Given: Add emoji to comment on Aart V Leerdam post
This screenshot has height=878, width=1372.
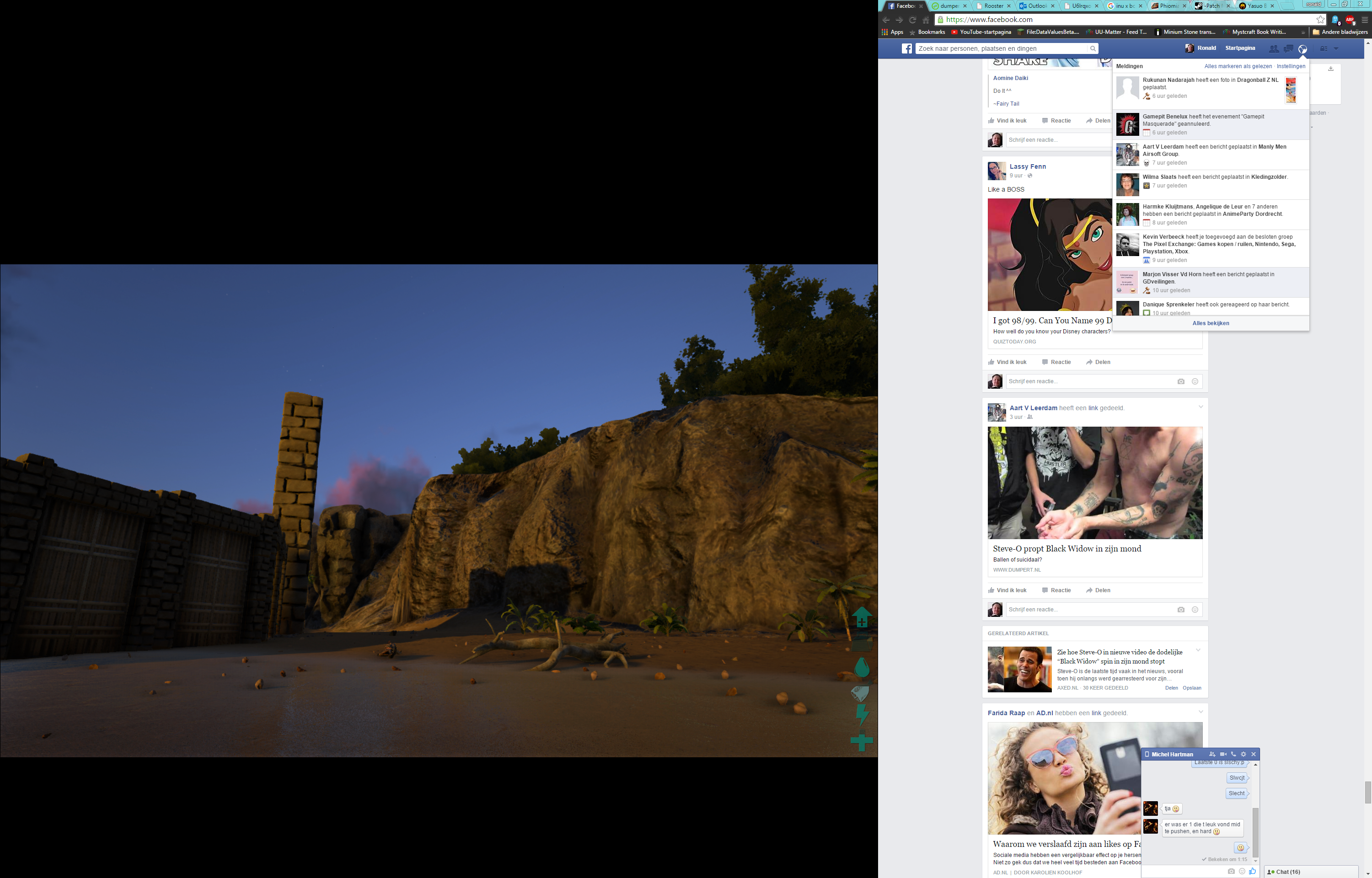Looking at the screenshot, I should pyautogui.click(x=1195, y=610).
